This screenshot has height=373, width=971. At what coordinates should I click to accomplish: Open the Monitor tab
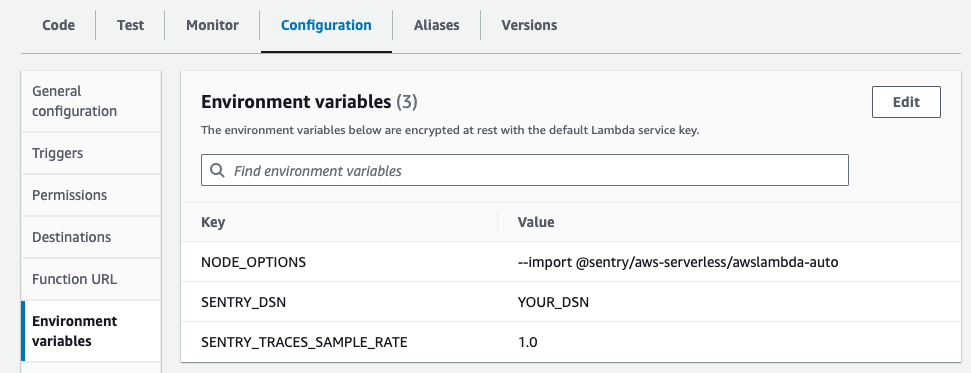click(212, 25)
